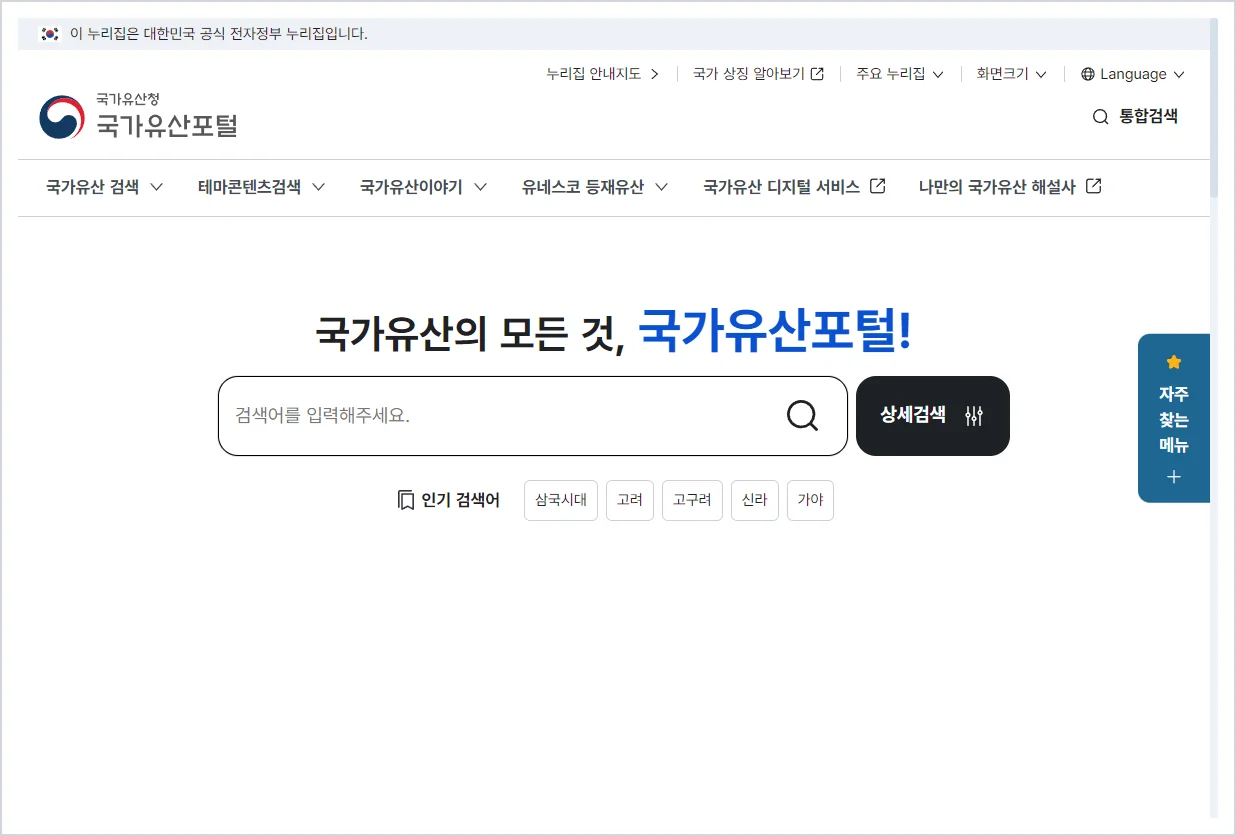Click the Korean flag icon in top banner
The image size is (1236, 836).
[50, 34]
